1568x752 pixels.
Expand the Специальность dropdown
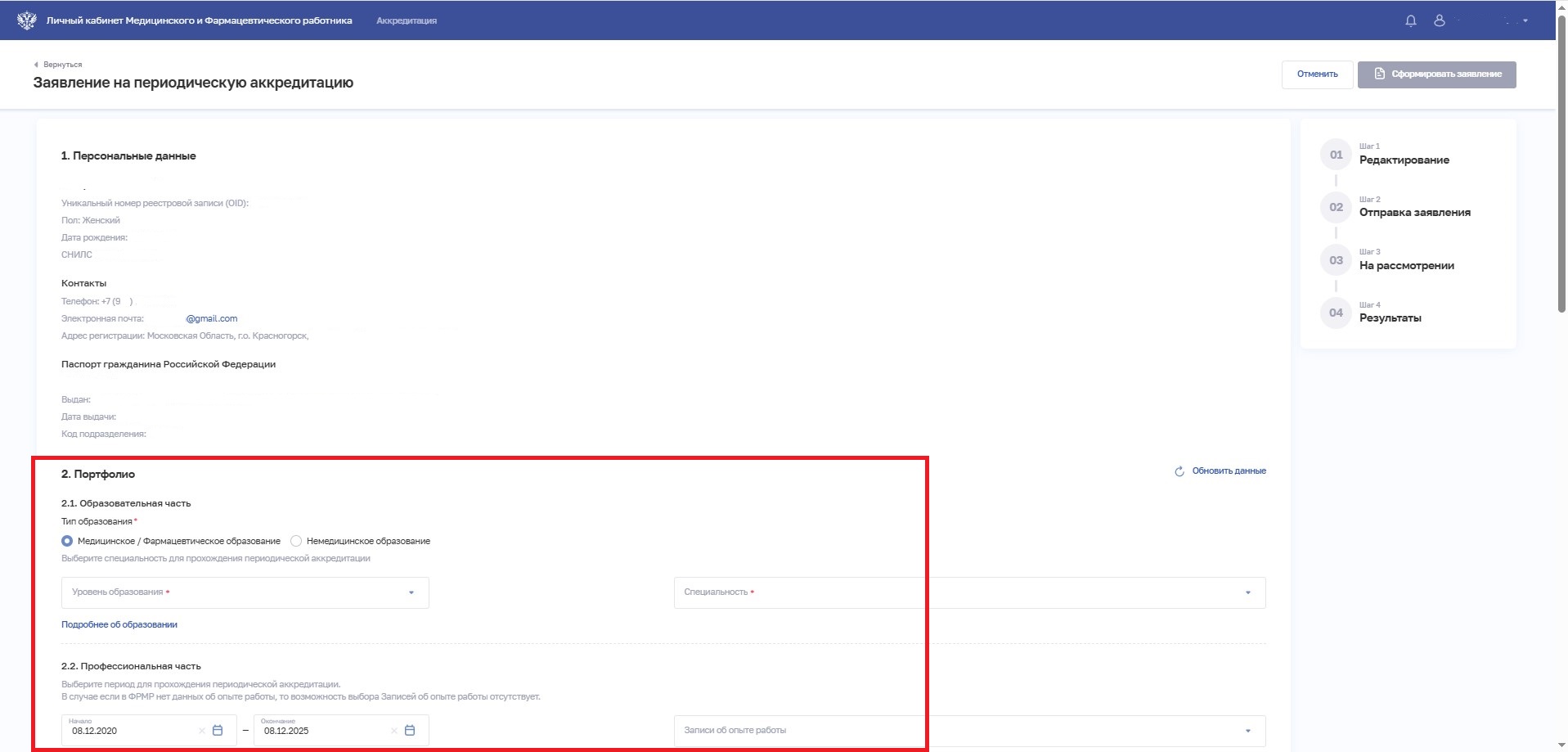[969, 592]
